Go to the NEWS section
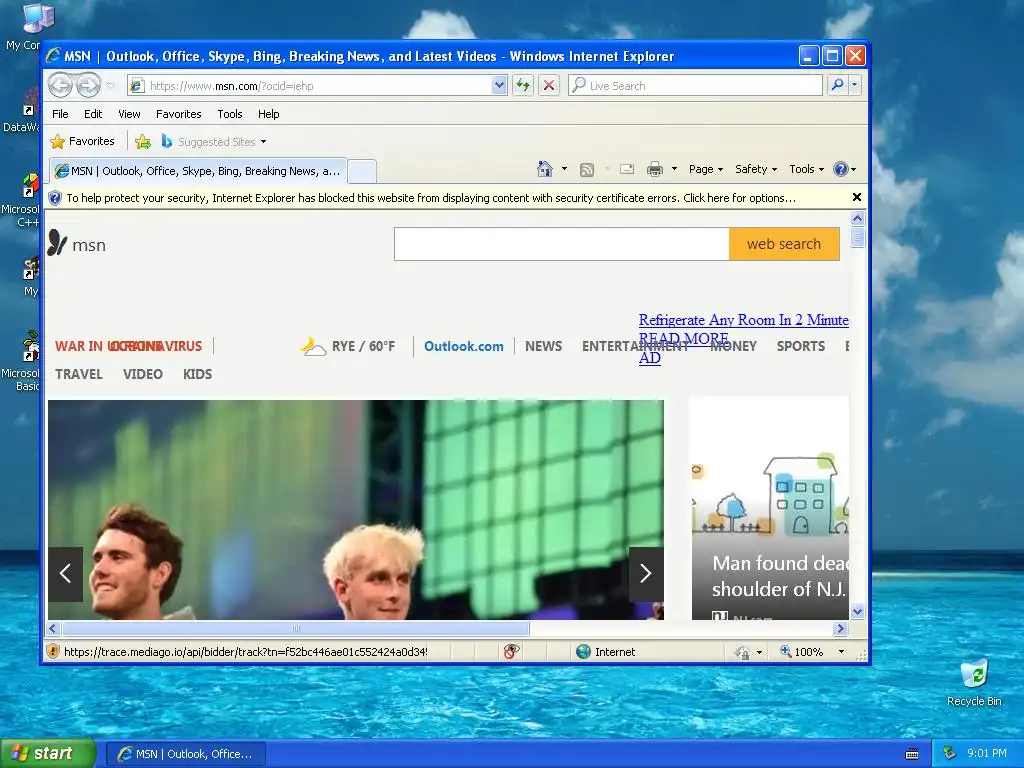1024x768 pixels. [x=543, y=346]
